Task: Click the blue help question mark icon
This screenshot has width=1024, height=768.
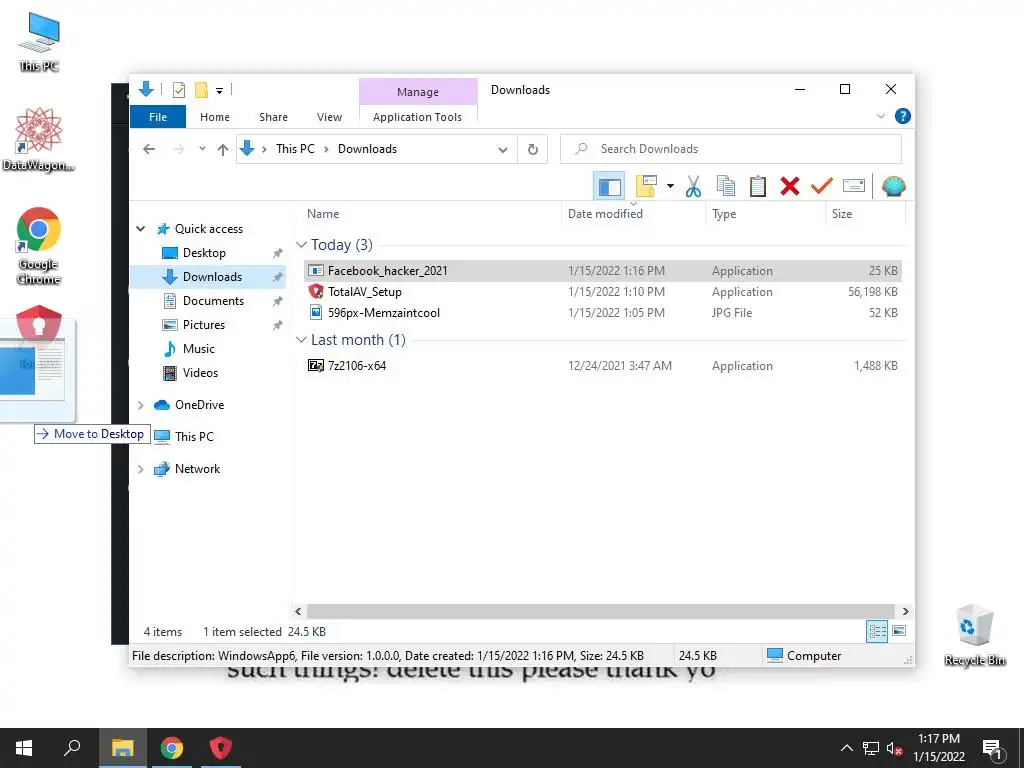Action: point(903,116)
